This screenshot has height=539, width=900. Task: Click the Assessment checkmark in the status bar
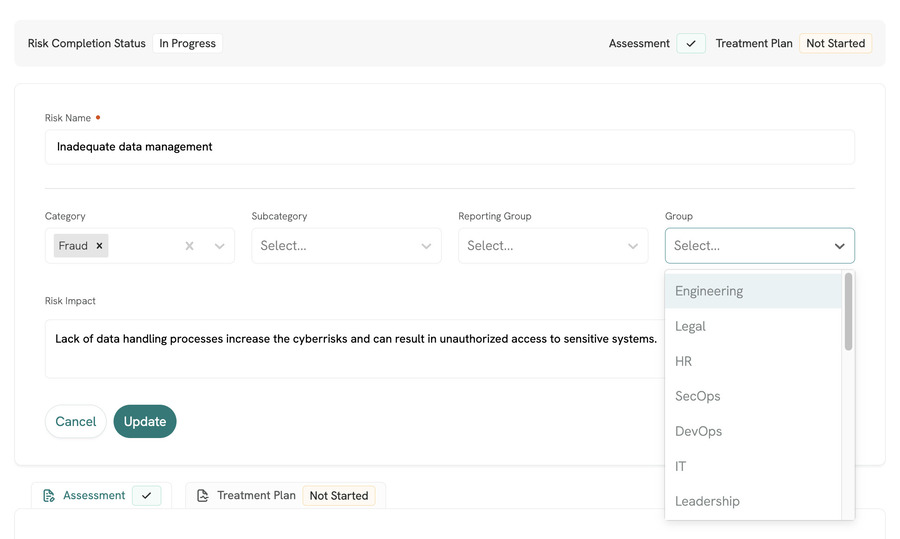click(x=691, y=44)
